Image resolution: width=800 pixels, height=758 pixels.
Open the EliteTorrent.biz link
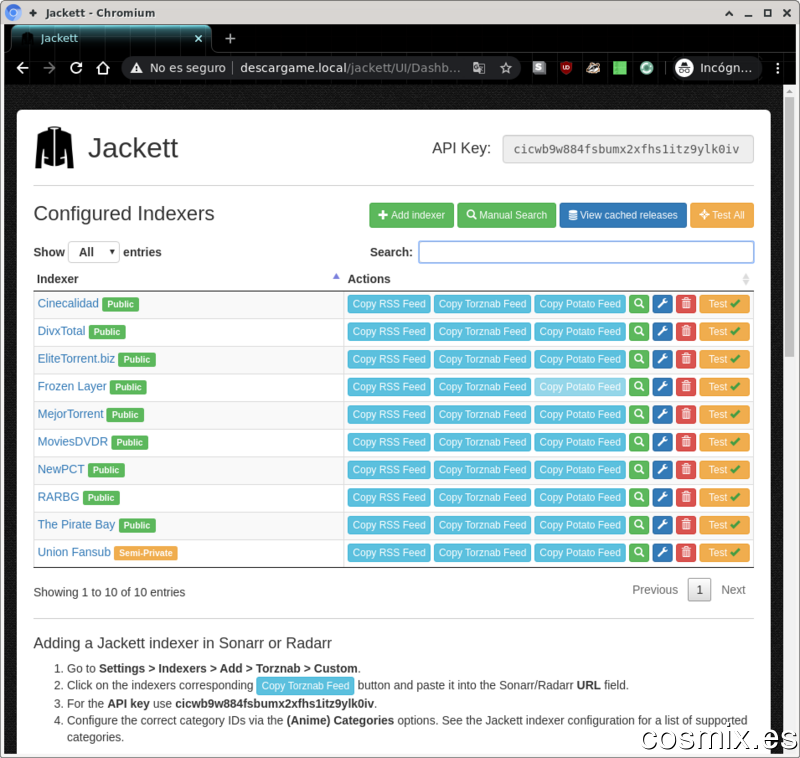pos(76,359)
